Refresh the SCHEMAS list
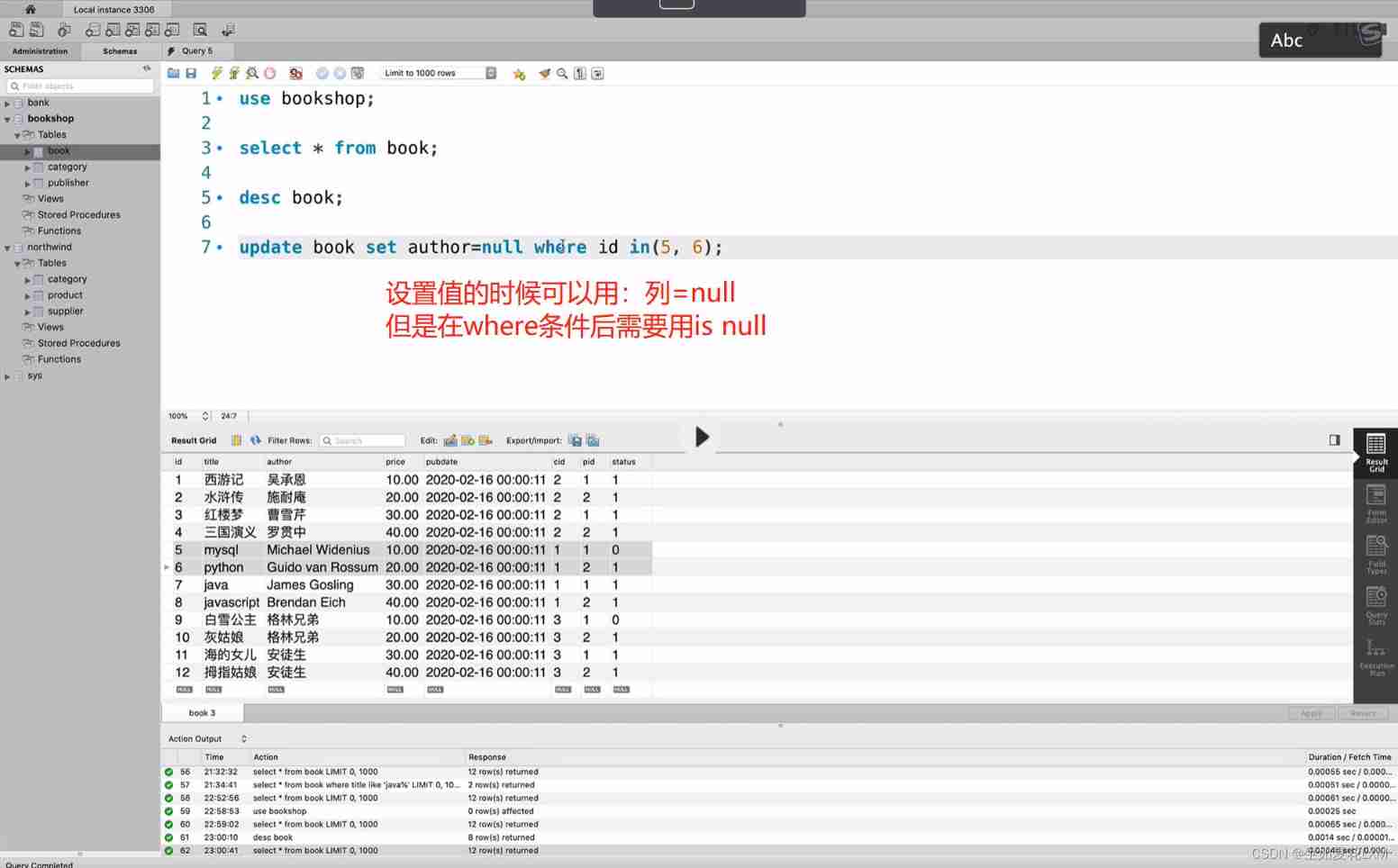The height and width of the screenshot is (868, 1398). pos(147,68)
